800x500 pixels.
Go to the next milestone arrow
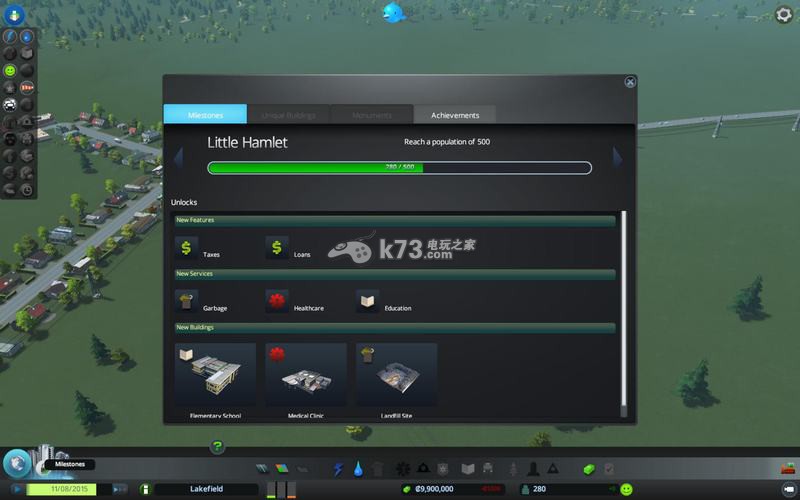tap(618, 157)
